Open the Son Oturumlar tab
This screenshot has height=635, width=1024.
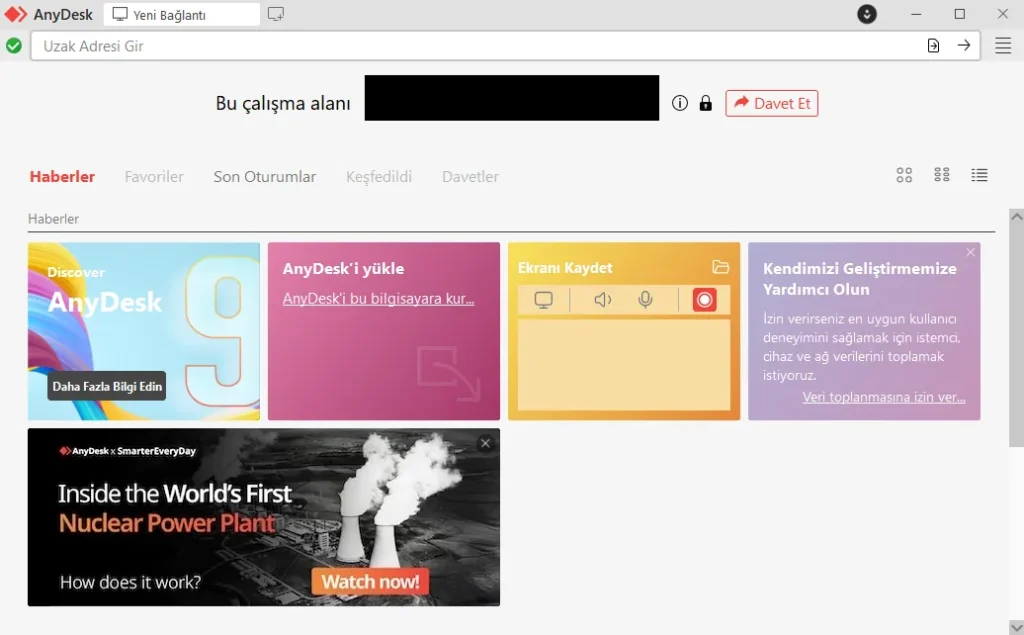[x=264, y=176]
